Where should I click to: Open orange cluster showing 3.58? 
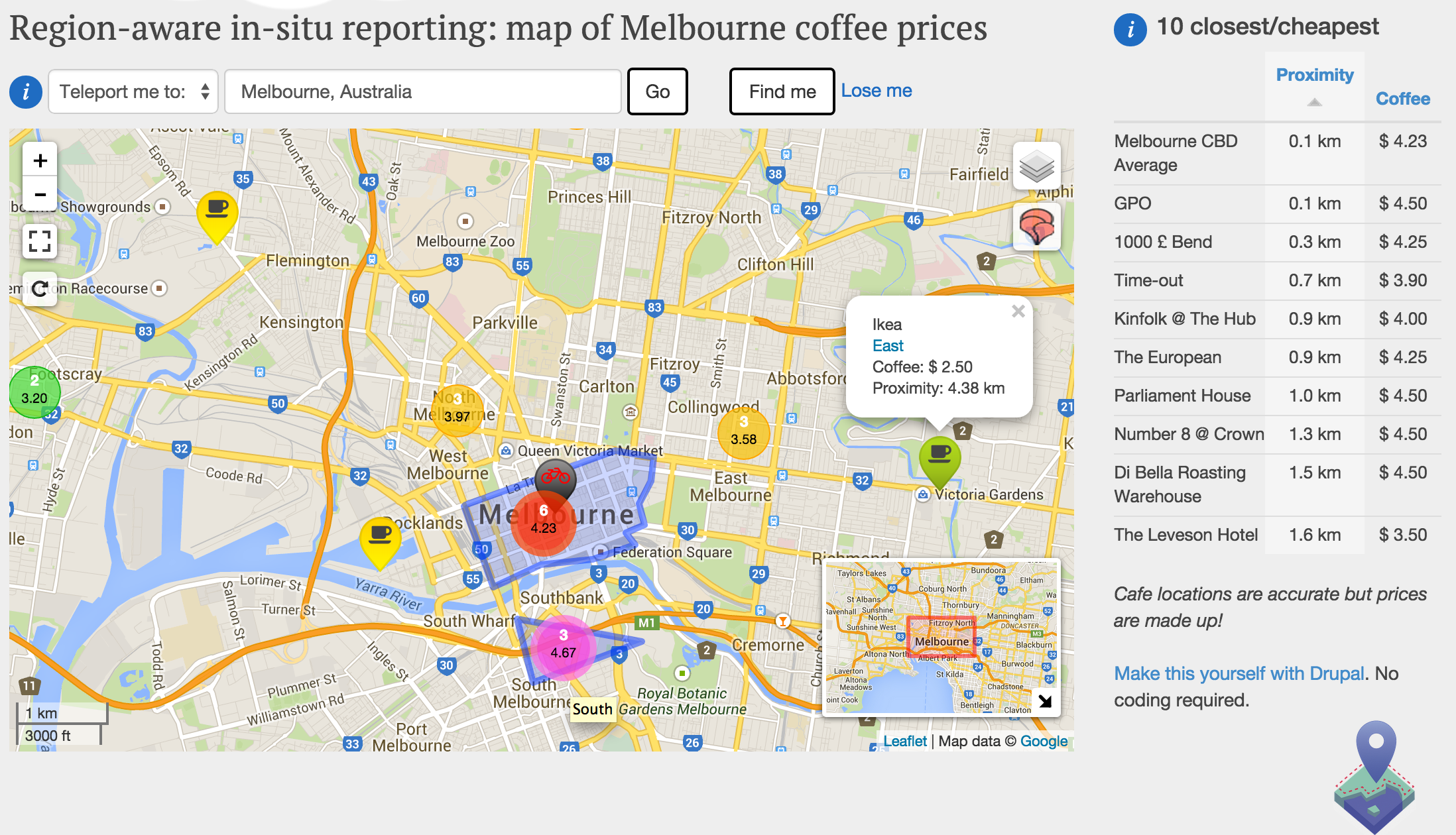(x=743, y=434)
